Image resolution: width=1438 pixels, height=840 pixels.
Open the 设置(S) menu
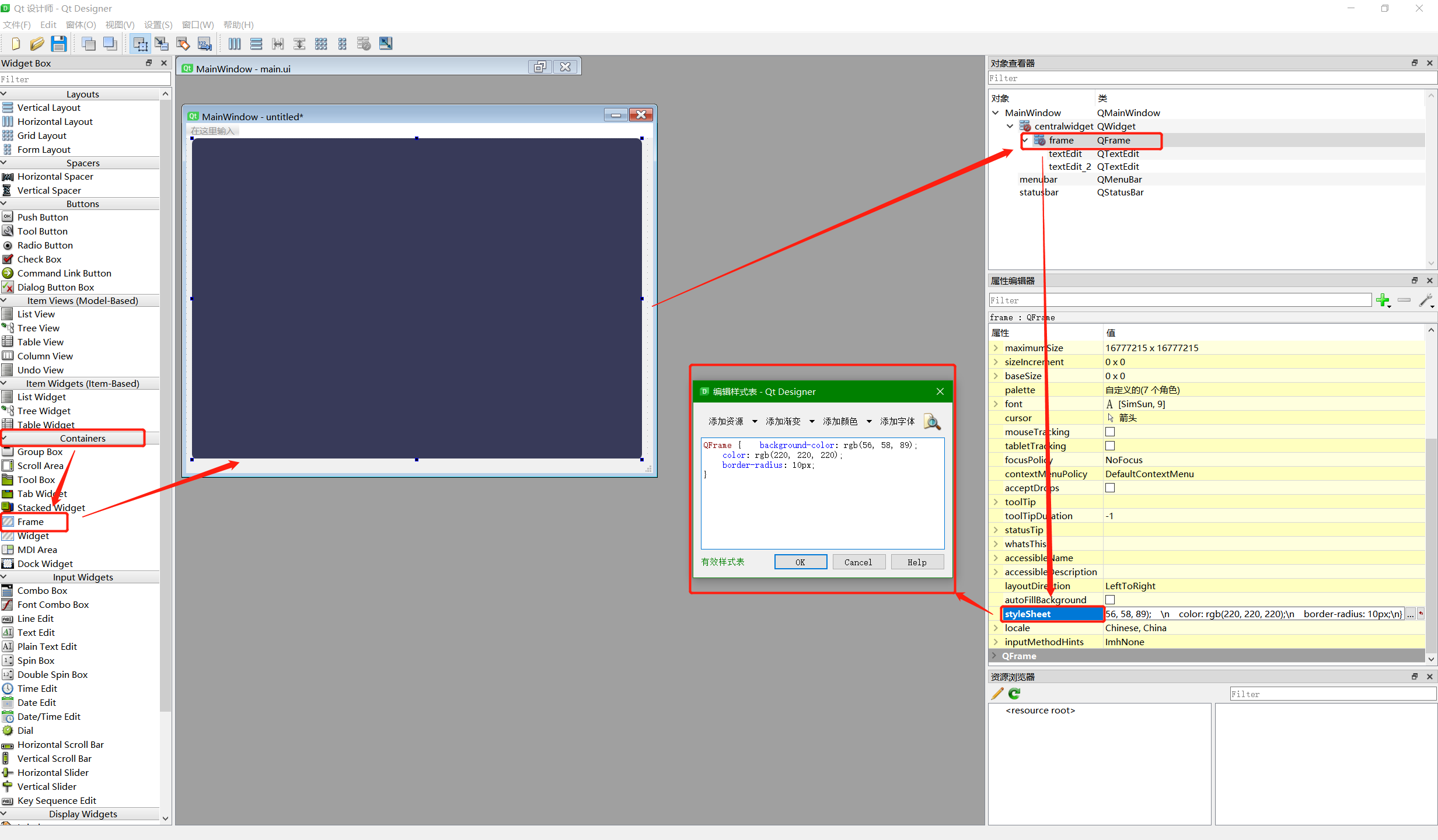point(158,24)
